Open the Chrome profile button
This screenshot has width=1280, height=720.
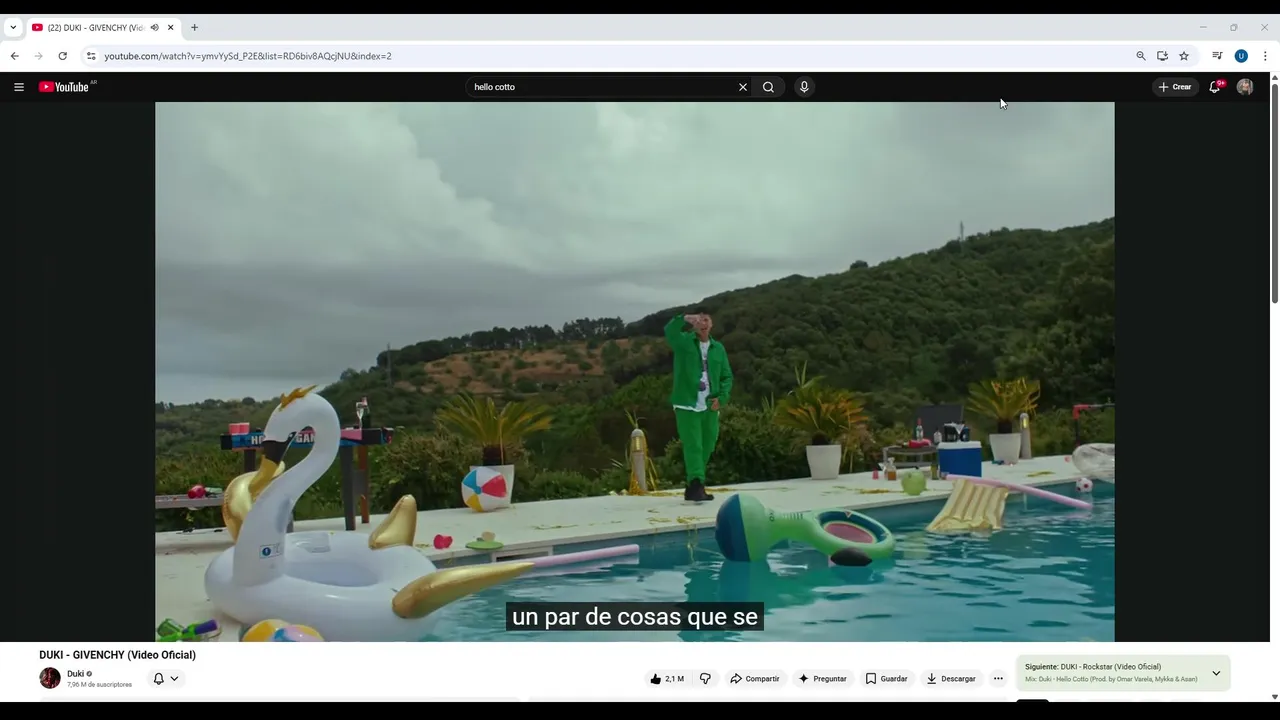[x=1241, y=56]
